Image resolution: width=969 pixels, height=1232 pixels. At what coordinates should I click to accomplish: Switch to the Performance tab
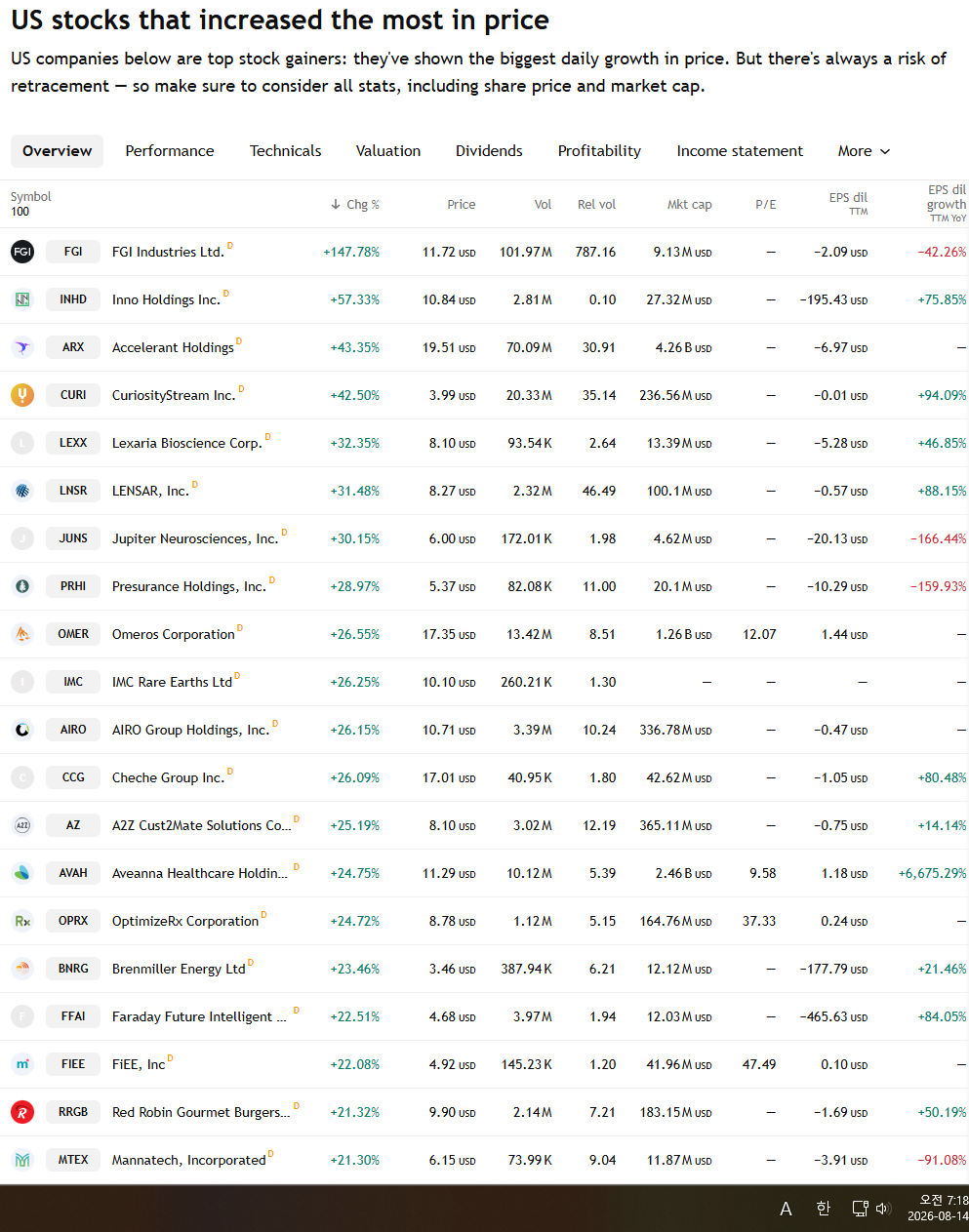point(170,151)
